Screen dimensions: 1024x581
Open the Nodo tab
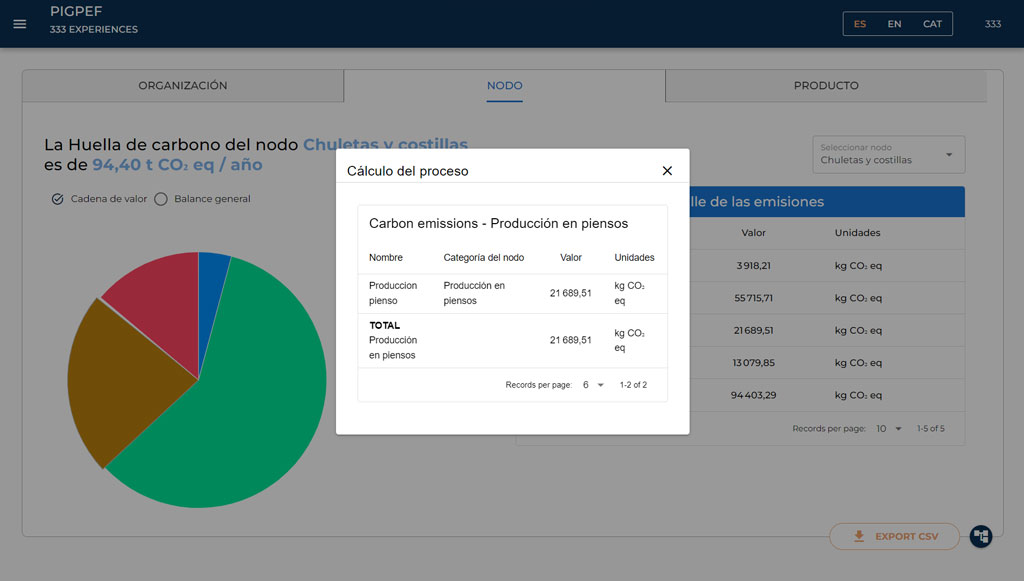point(504,86)
